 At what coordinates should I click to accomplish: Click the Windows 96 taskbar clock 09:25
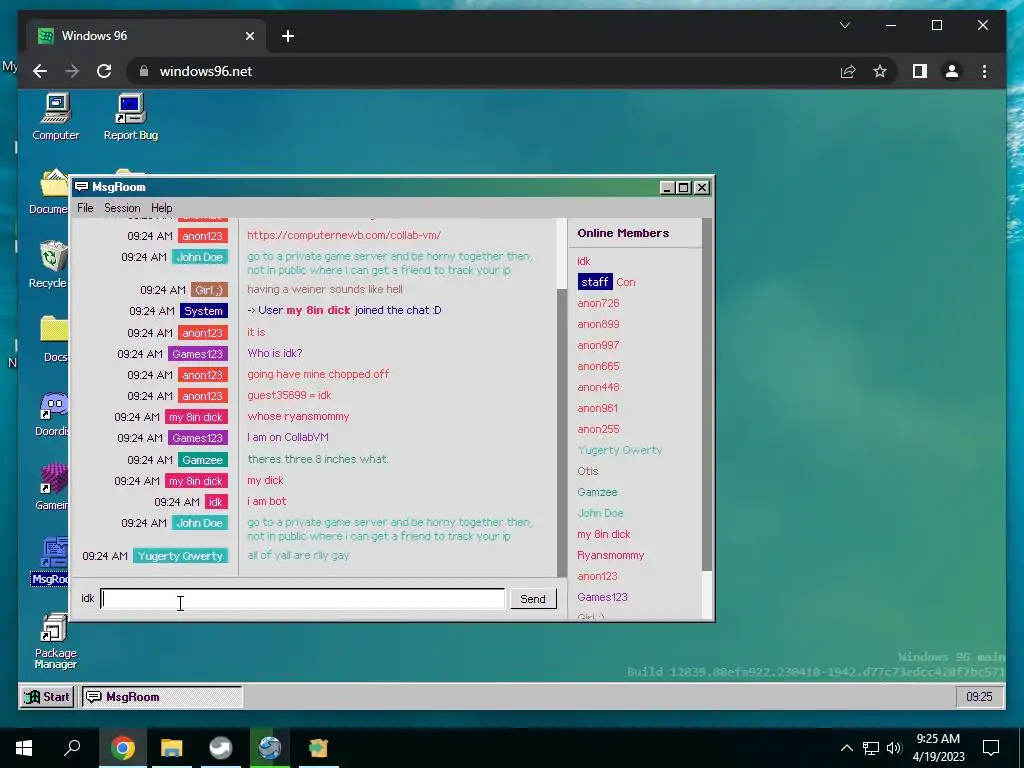coord(979,697)
